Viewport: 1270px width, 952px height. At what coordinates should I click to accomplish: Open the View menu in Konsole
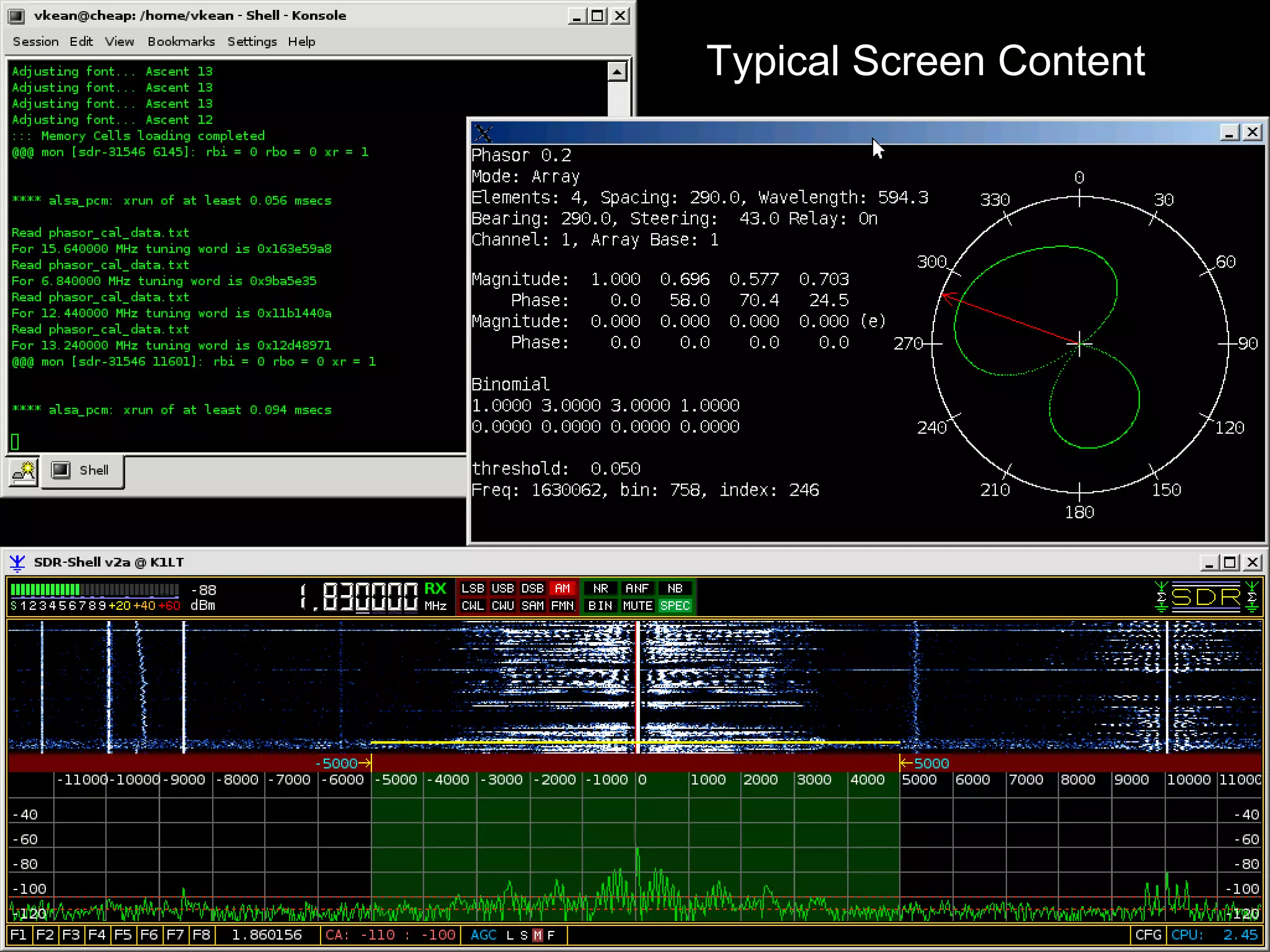coord(119,42)
